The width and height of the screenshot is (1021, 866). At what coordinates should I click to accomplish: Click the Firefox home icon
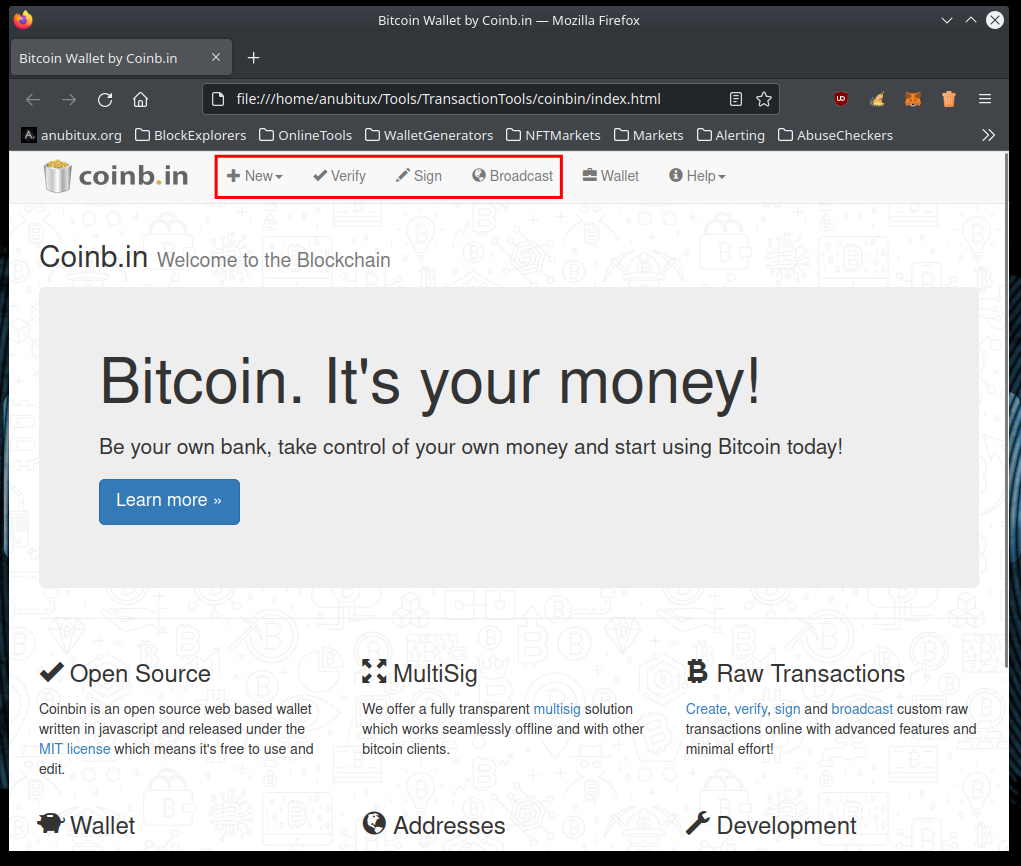[x=140, y=99]
